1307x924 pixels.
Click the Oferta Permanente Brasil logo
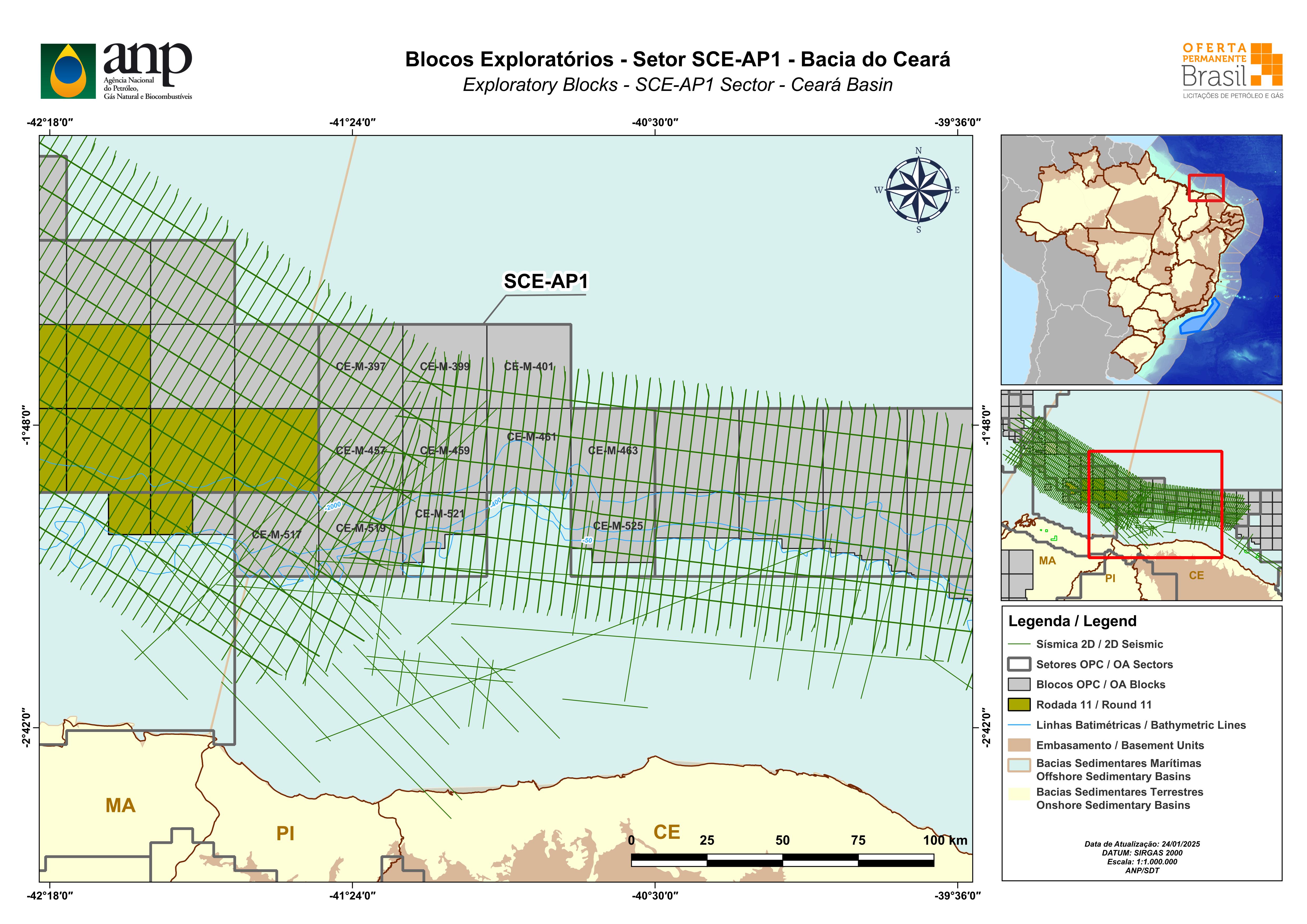[1232, 71]
